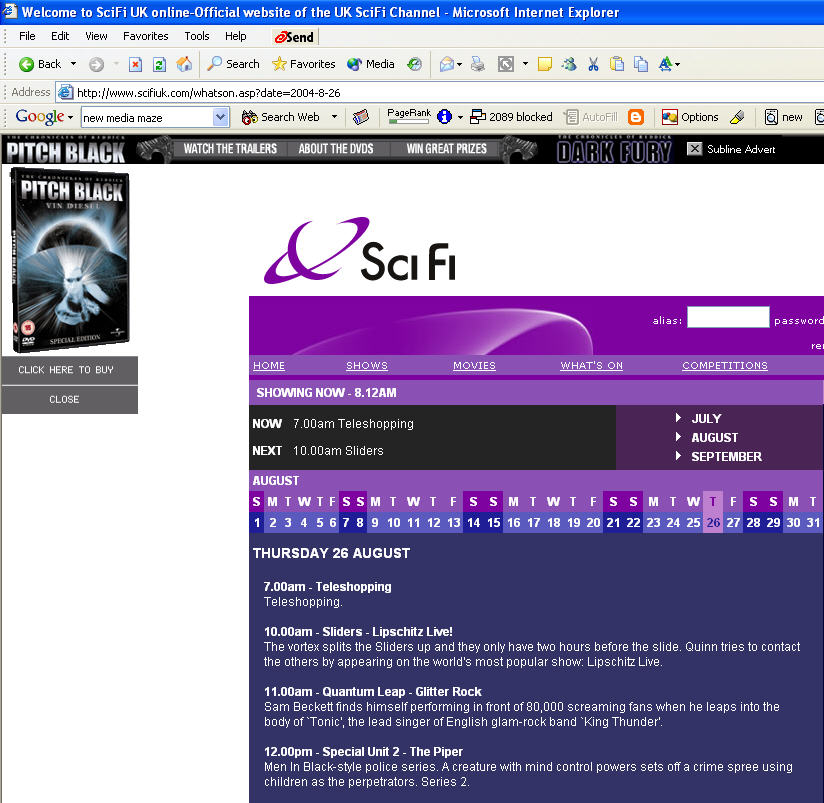Screen dimensions: 824x803
Task: Print the page with the printer icon
Action: (x=478, y=64)
